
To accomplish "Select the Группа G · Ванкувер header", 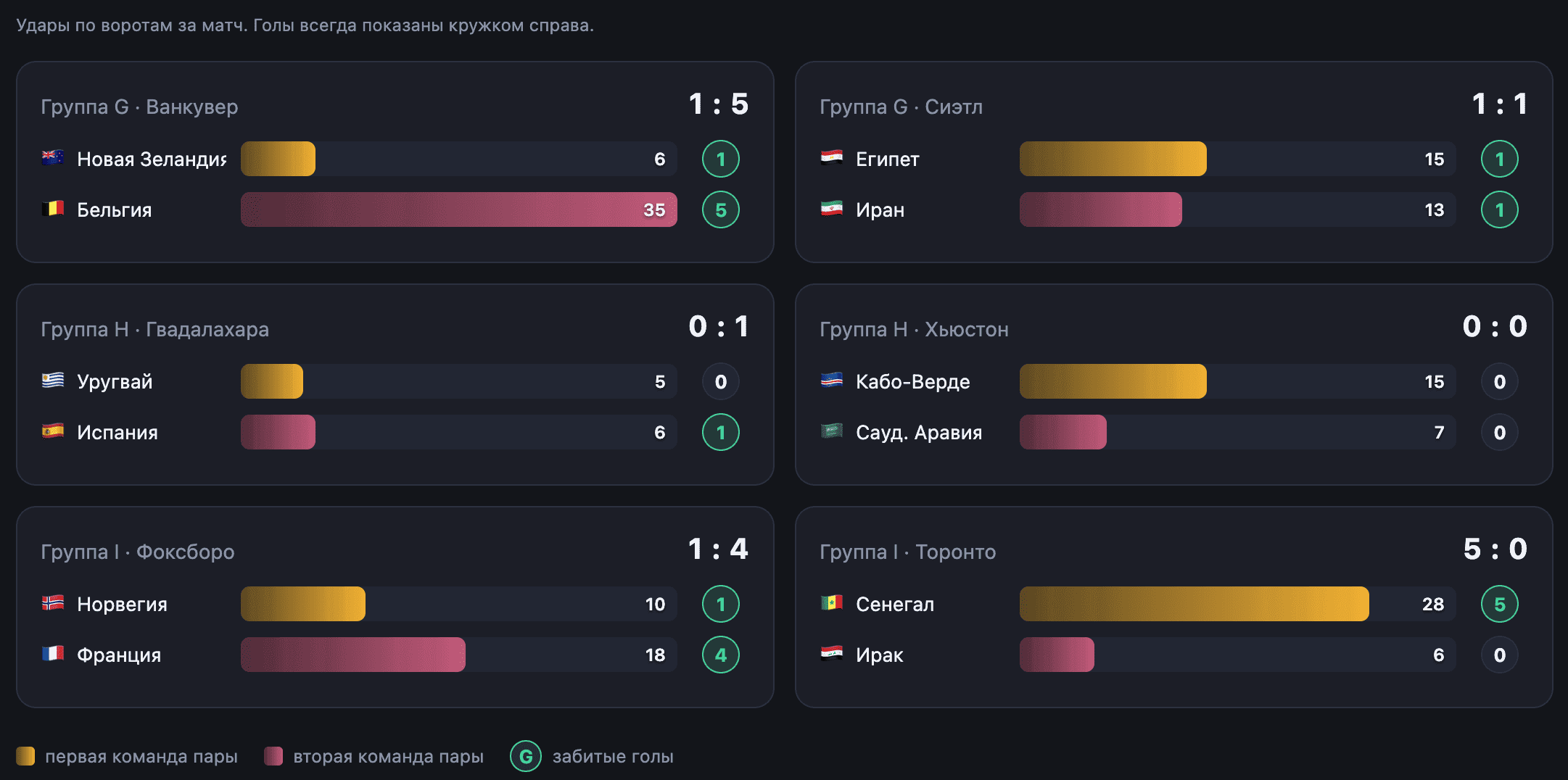I will 139,107.
